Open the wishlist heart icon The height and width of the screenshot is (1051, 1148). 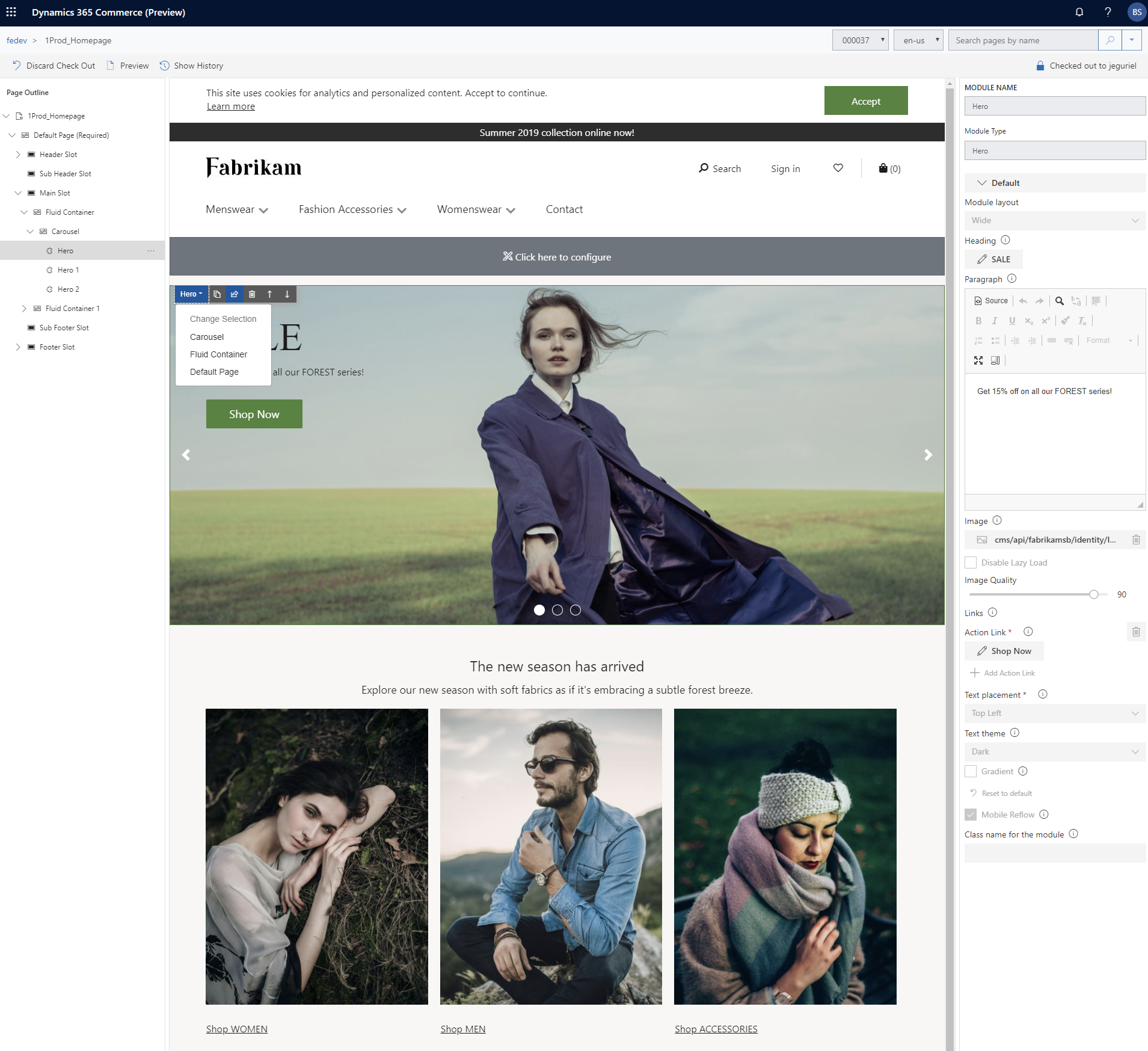(x=838, y=168)
